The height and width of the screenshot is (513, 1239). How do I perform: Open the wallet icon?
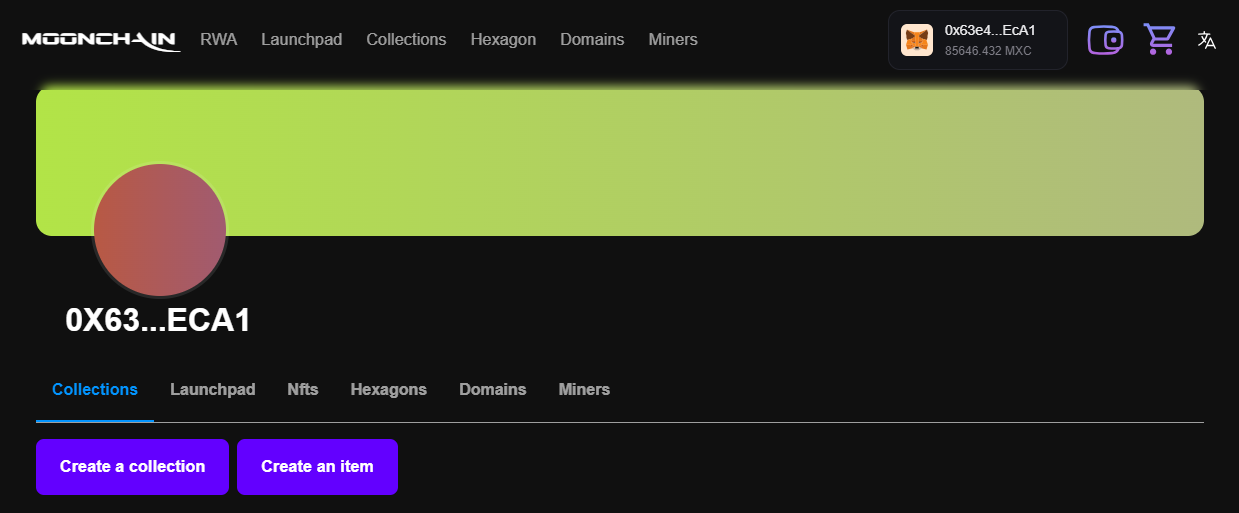(1105, 40)
